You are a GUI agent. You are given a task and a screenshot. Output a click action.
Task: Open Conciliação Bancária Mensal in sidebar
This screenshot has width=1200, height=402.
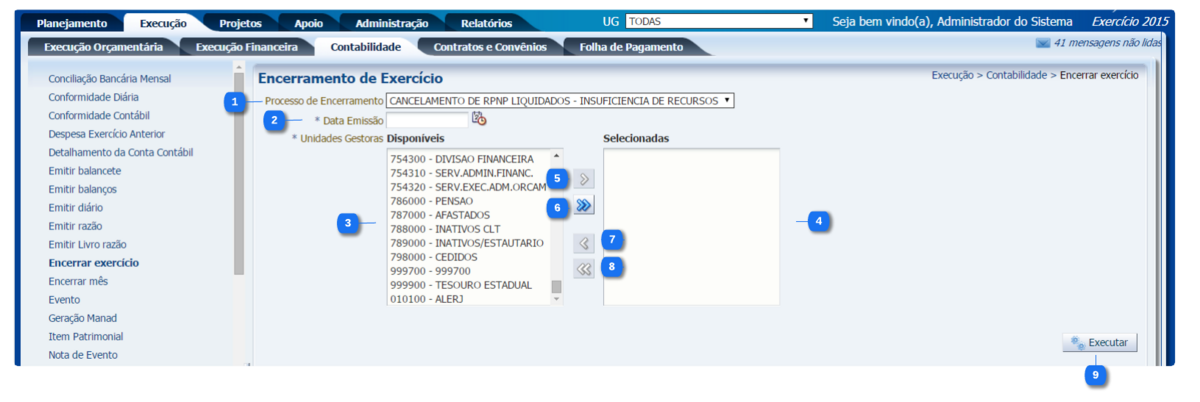(x=109, y=78)
